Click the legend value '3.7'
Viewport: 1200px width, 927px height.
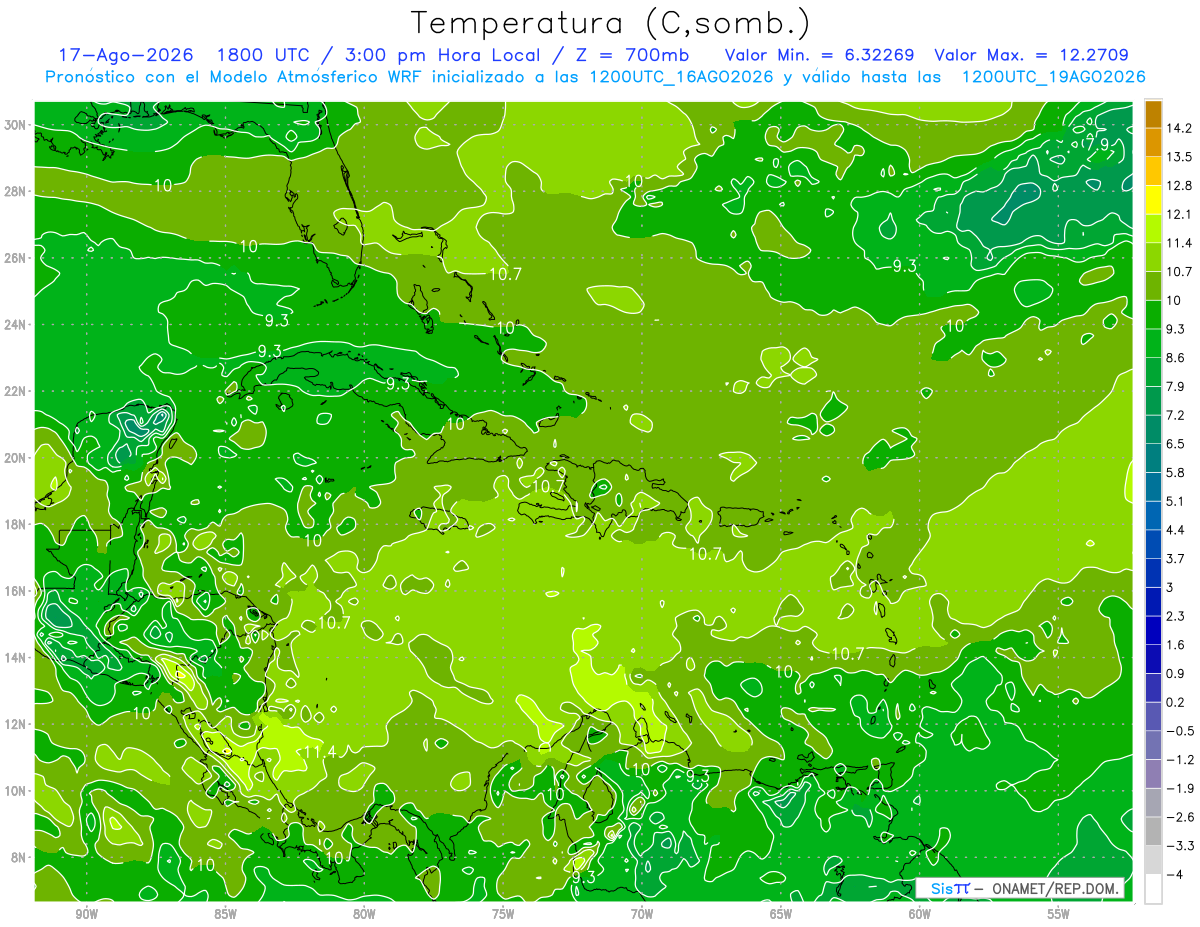(x=1177, y=558)
